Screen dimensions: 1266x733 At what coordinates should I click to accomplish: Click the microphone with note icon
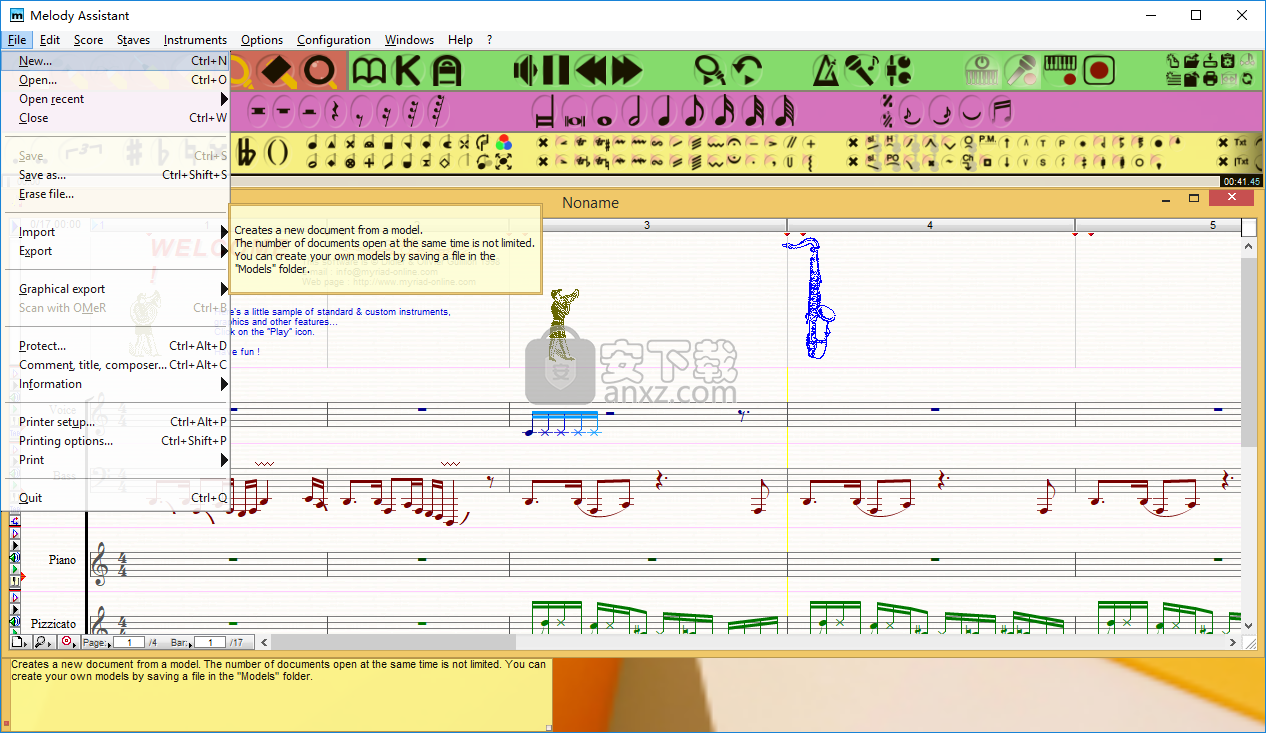[x=861, y=71]
